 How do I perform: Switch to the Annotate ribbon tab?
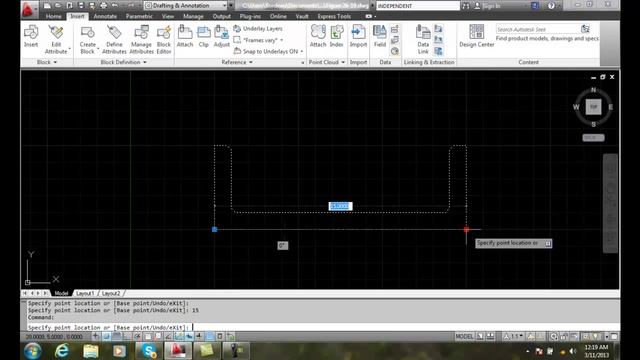105,16
